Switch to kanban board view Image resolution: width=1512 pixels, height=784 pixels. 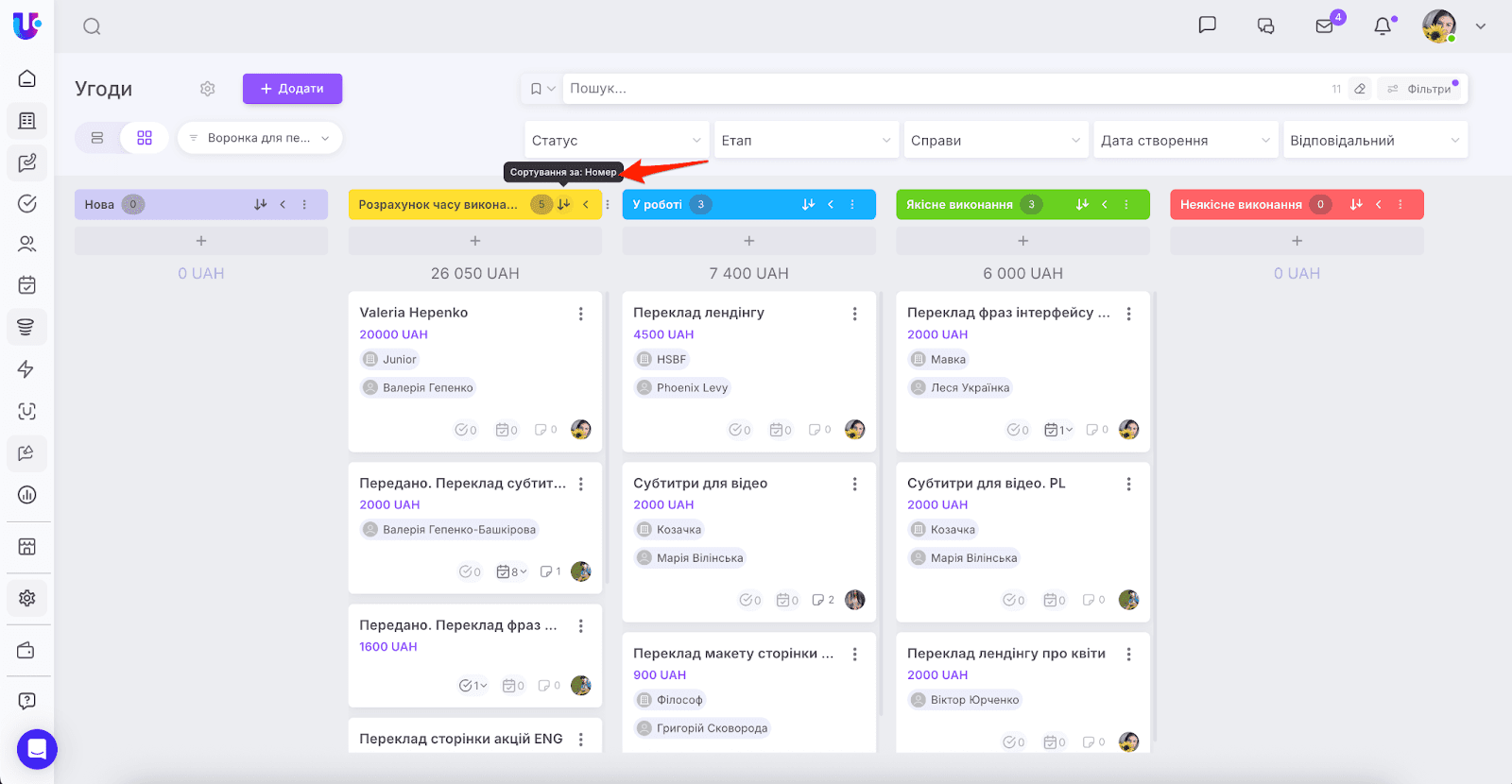[x=145, y=138]
